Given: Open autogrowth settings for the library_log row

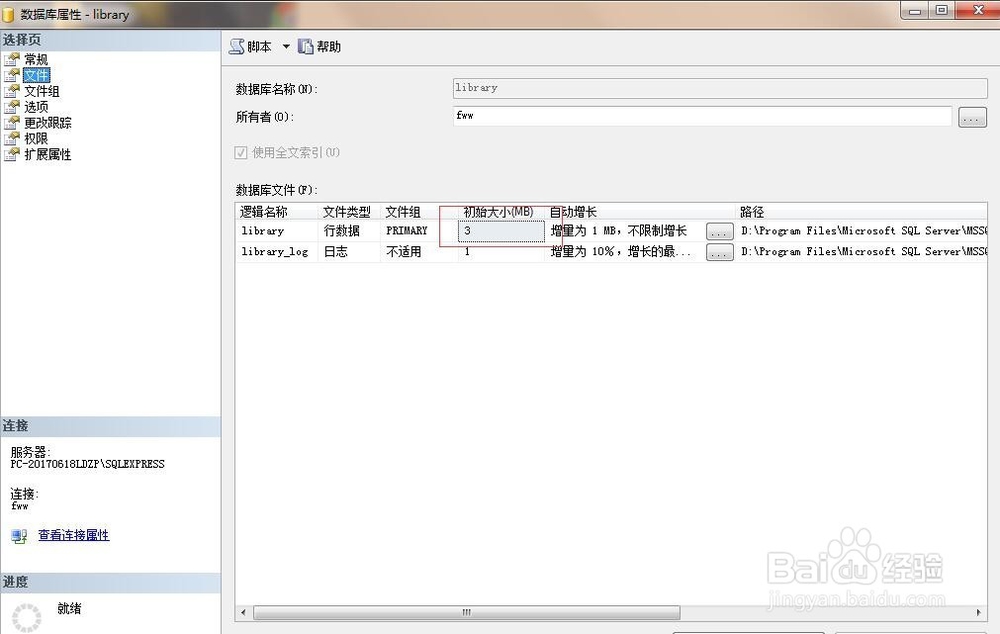Looking at the screenshot, I should (719, 253).
